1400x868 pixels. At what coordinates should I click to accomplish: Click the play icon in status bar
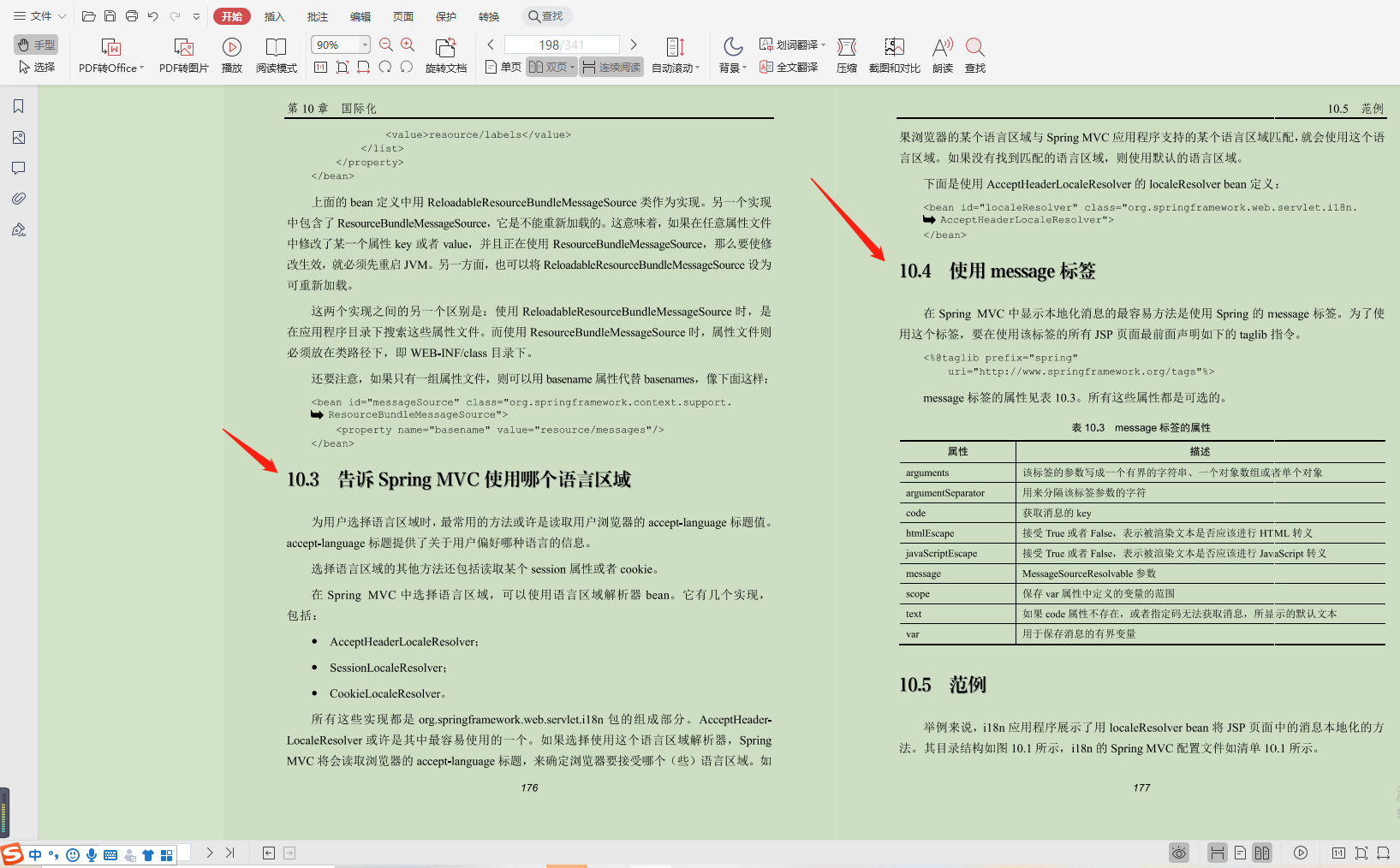1301,853
